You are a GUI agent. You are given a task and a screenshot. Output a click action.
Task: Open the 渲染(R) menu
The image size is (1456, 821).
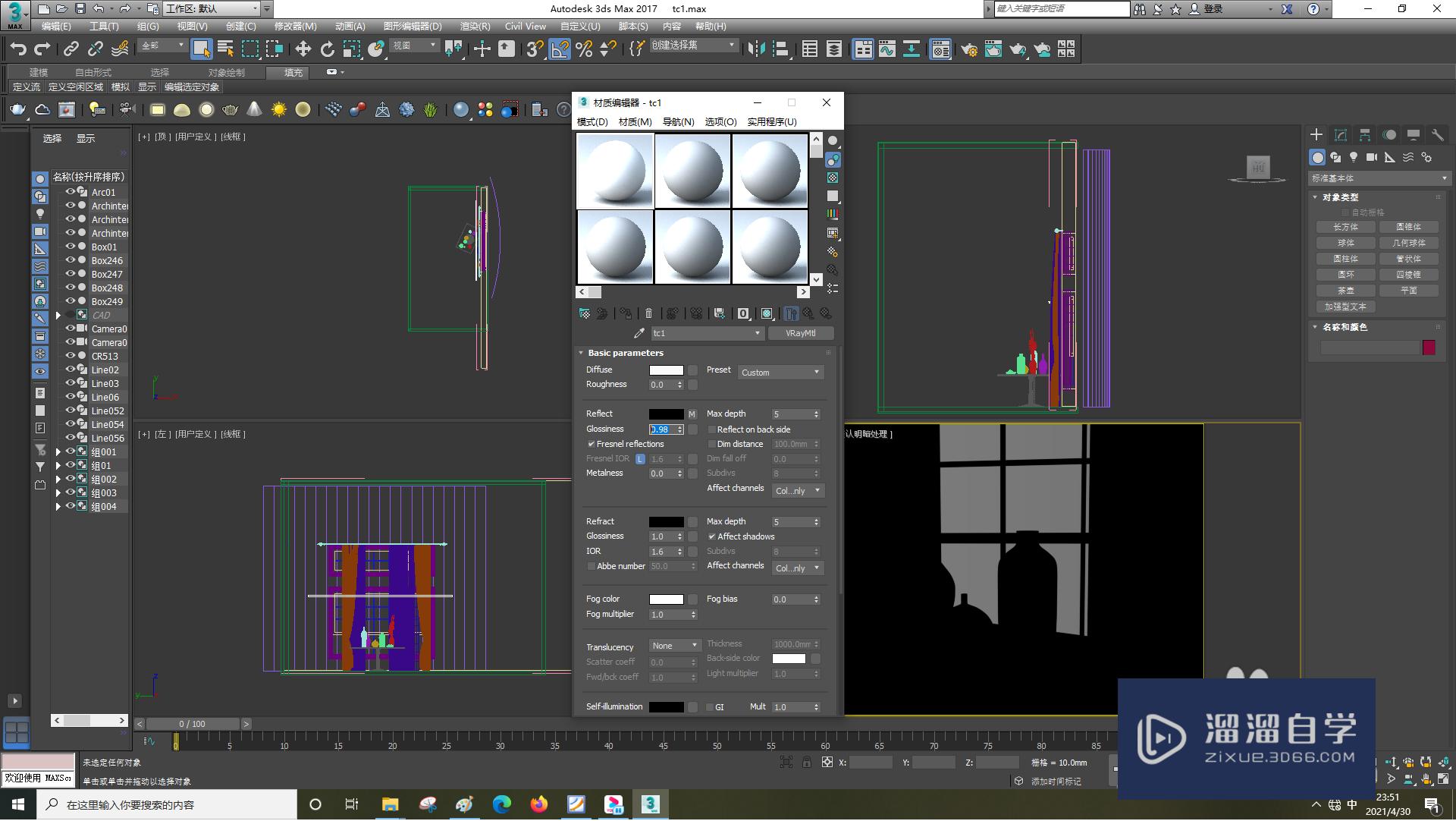pyautogui.click(x=475, y=26)
